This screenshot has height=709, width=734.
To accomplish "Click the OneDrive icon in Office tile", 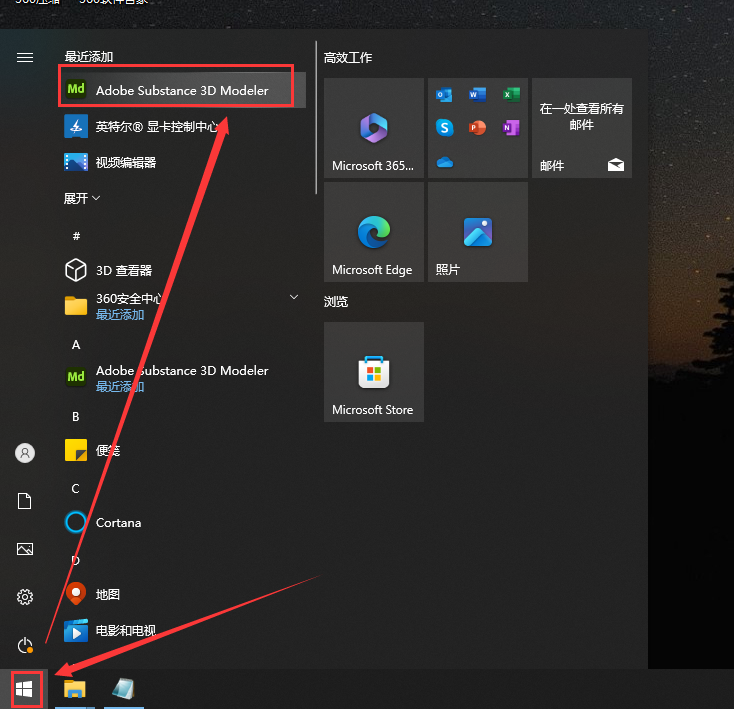I will tap(445, 162).
